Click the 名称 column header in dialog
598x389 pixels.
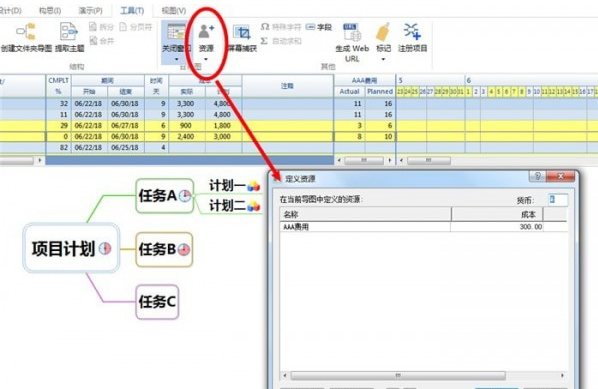(x=365, y=214)
